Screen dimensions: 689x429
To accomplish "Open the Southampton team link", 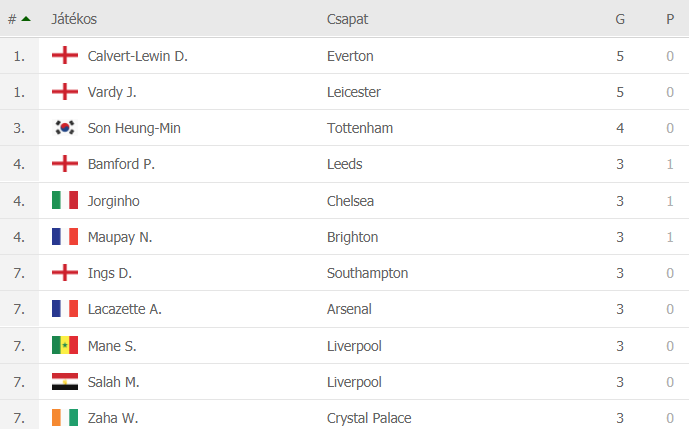I will (367, 273).
